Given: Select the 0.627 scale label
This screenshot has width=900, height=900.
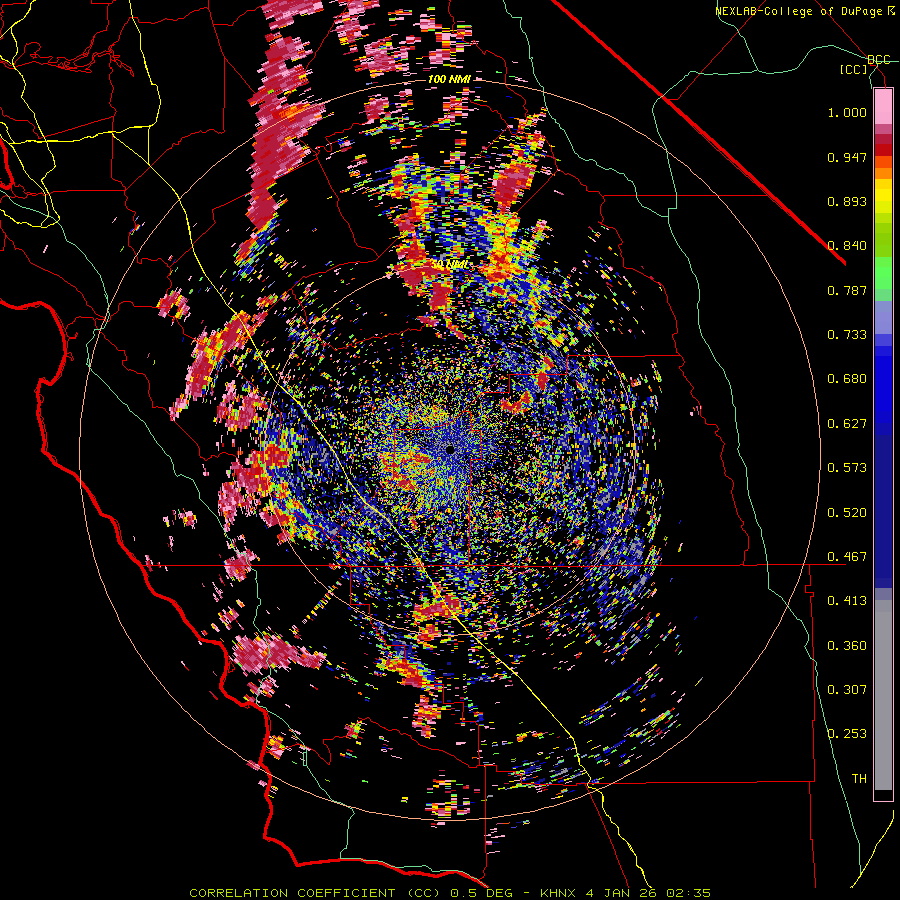Looking at the screenshot, I should click(847, 424).
